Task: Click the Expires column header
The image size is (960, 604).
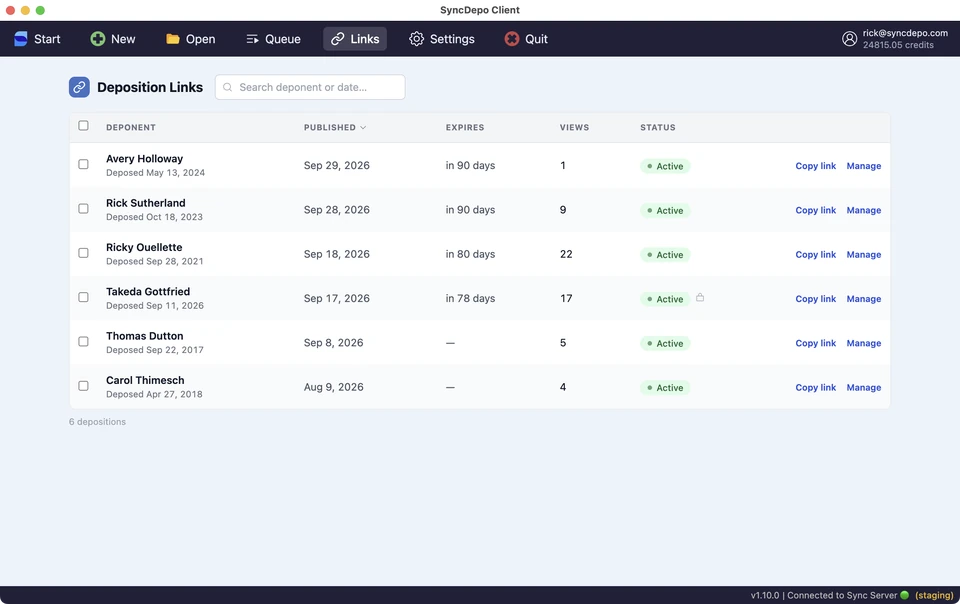Action: click(465, 127)
